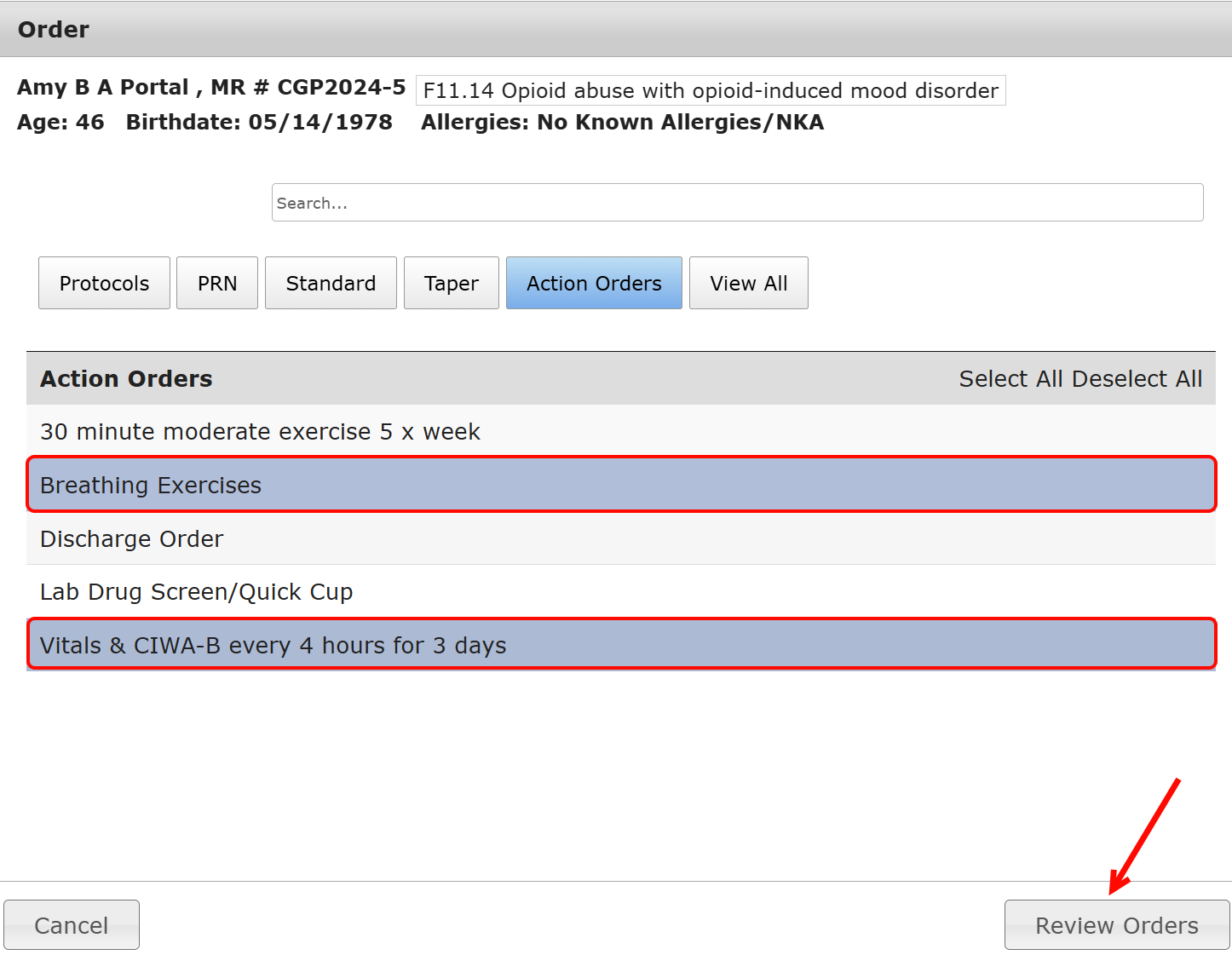
Task: Click the patient name Amy B A Portal
Action: click(x=103, y=88)
